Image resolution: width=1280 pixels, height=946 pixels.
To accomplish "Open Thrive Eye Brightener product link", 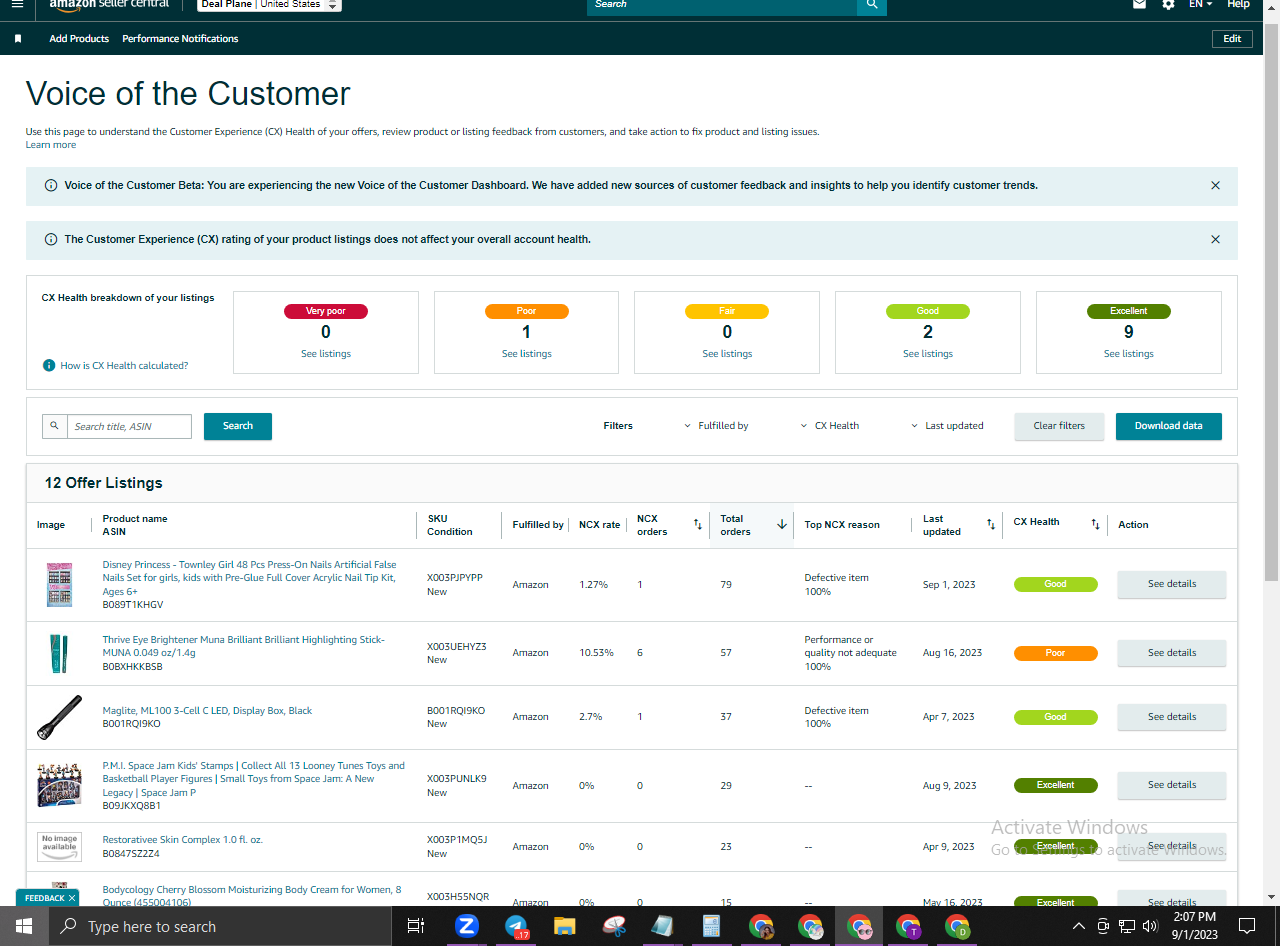I will [x=244, y=646].
